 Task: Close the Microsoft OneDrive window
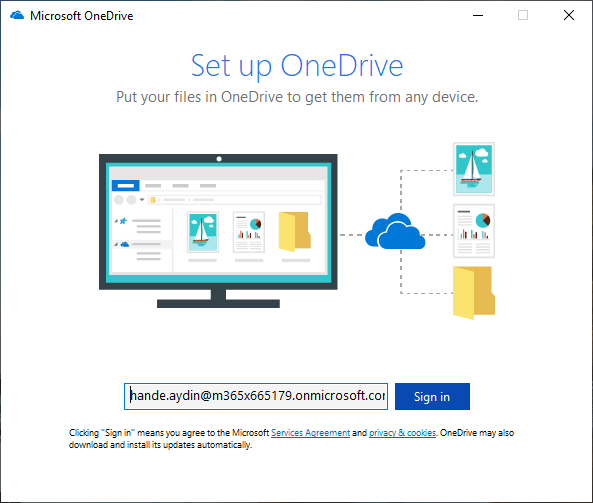[x=568, y=16]
